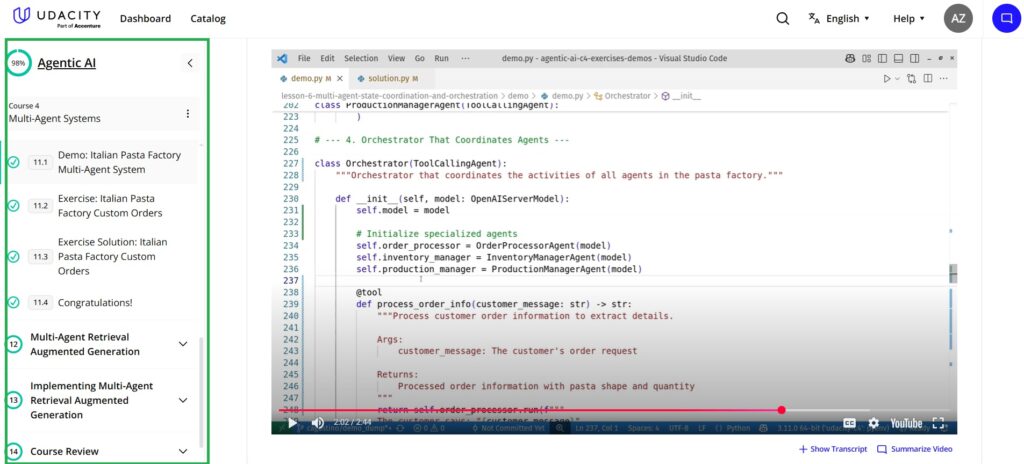Screen dimensions: 1024x464
Task: Select the demo.py editor tab
Action: 311,79
